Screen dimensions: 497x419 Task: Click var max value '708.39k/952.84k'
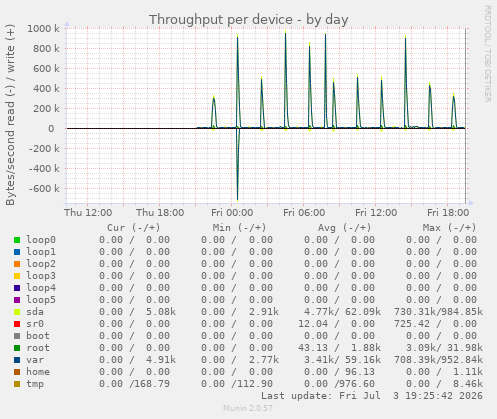pos(438,360)
